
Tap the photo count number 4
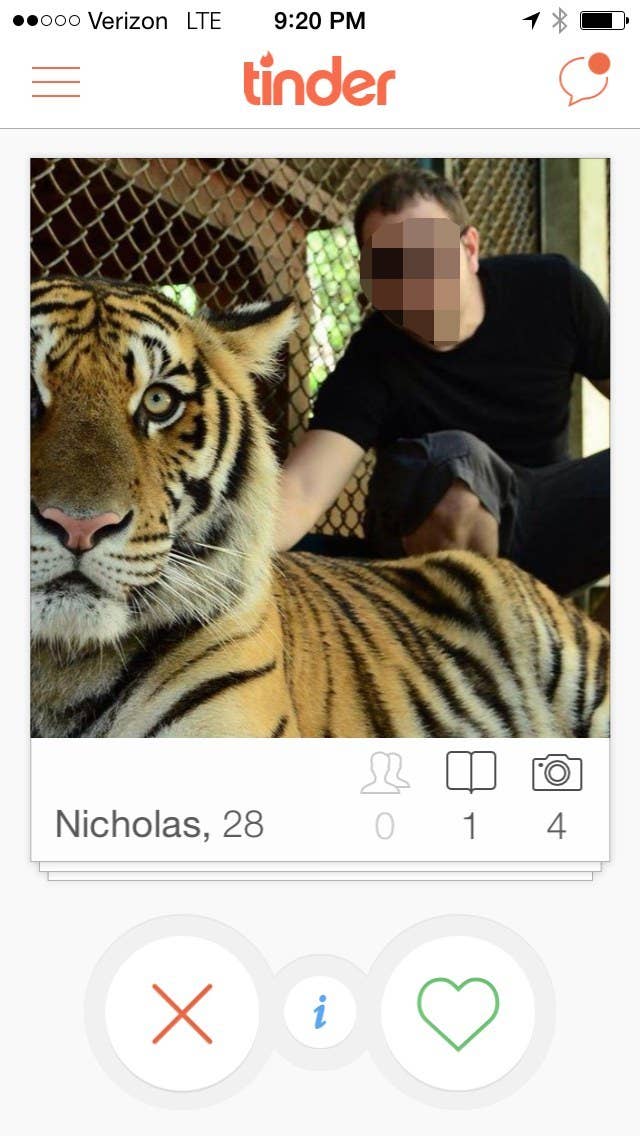pyautogui.click(x=557, y=826)
